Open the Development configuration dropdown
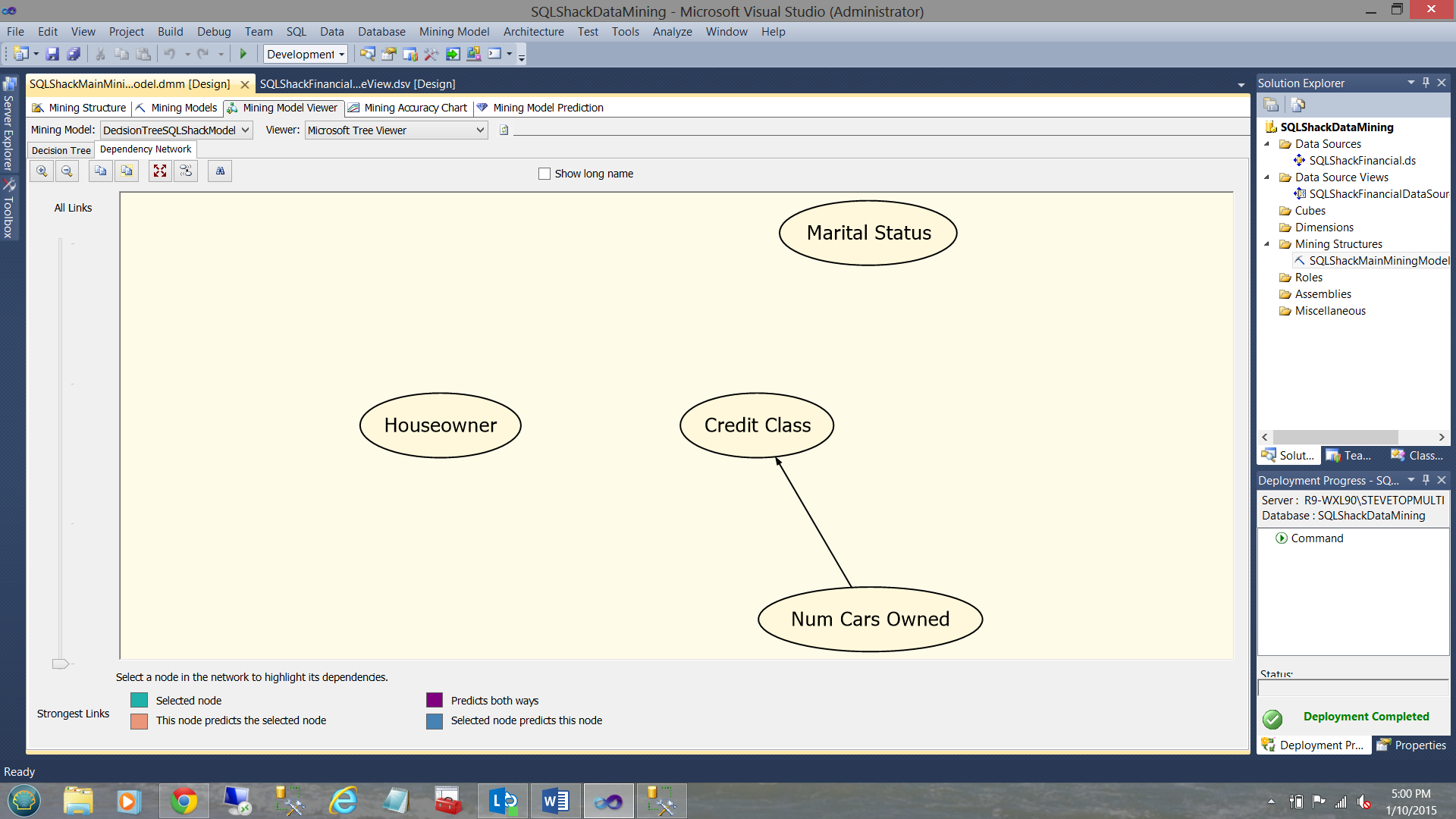The image size is (1456, 819). (x=341, y=55)
